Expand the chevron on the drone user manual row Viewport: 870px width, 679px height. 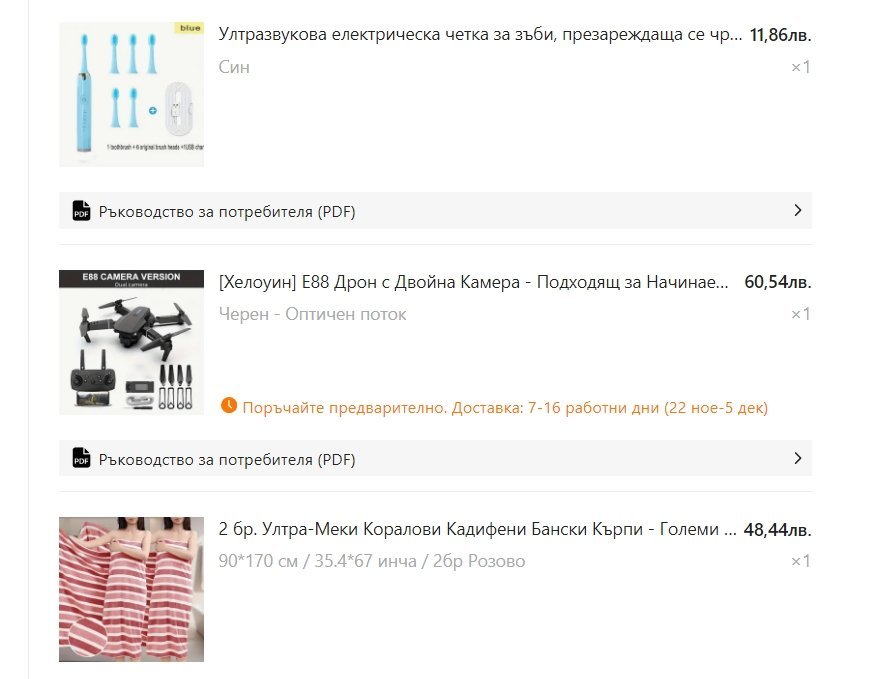[x=798, y=458]
